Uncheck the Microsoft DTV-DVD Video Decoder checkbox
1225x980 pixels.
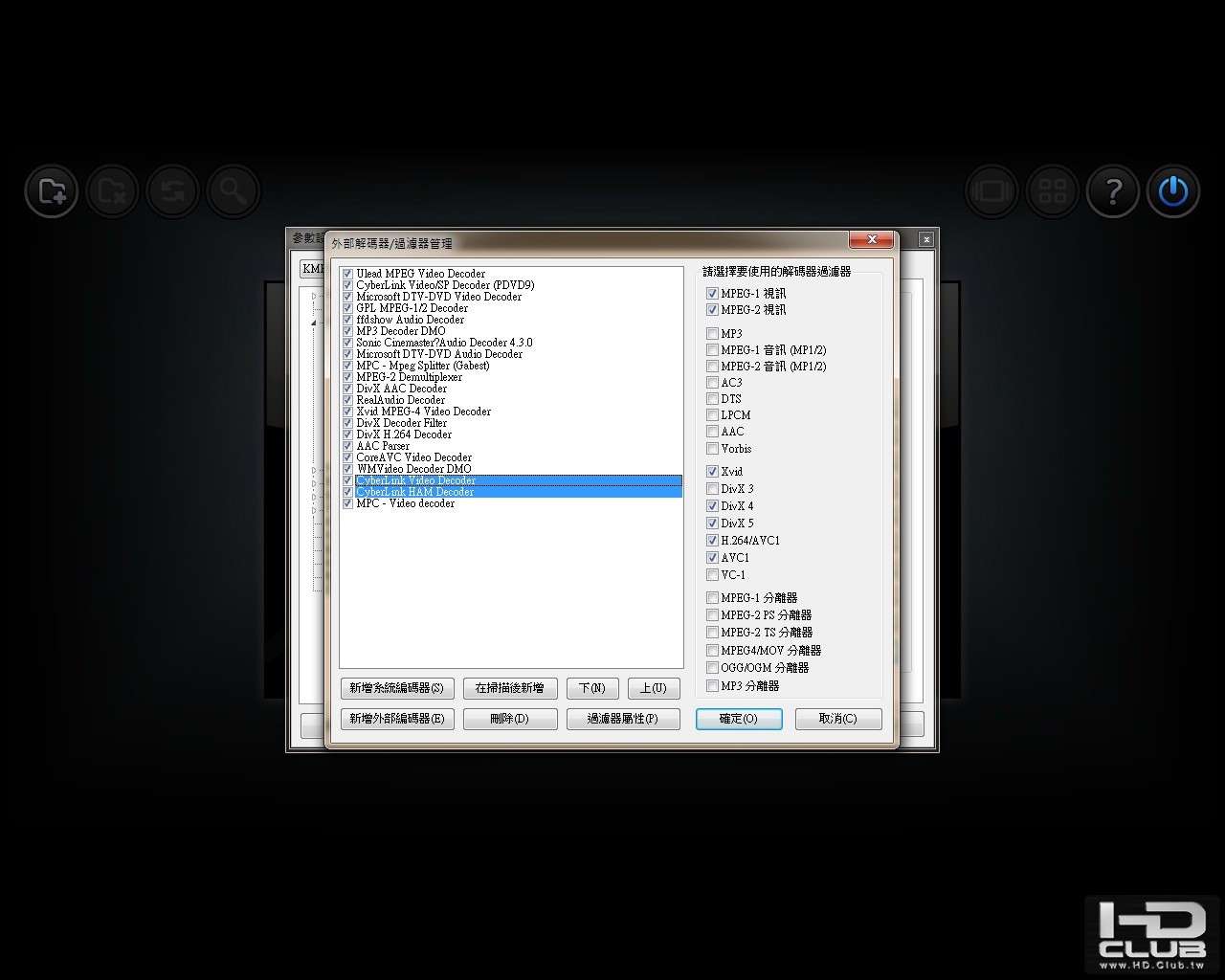coord(348,297)
